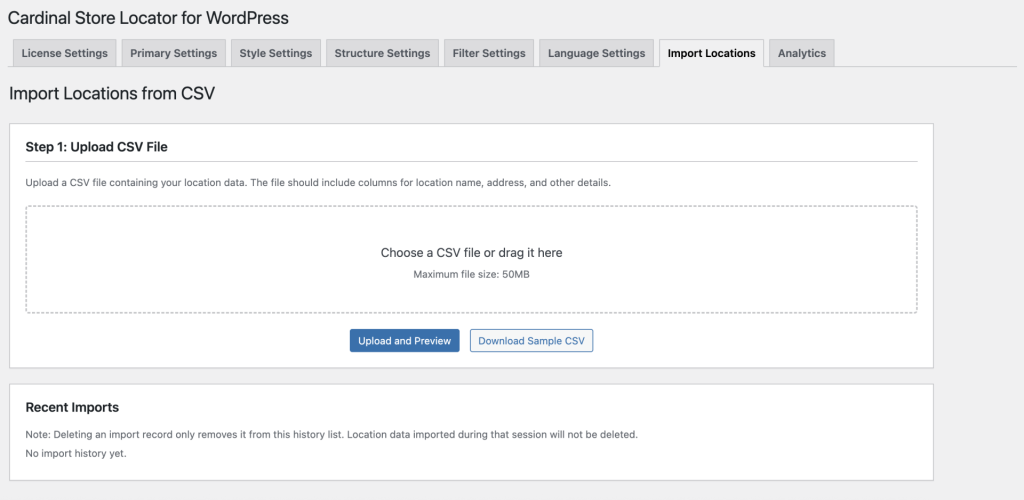Click the 'Cardinal Store Locator for WordPress' title

pos(148,18)
